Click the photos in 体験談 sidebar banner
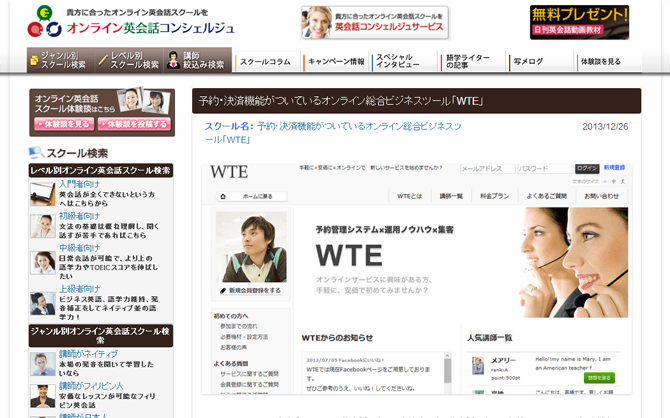670x418 pixels. (144, 101)
